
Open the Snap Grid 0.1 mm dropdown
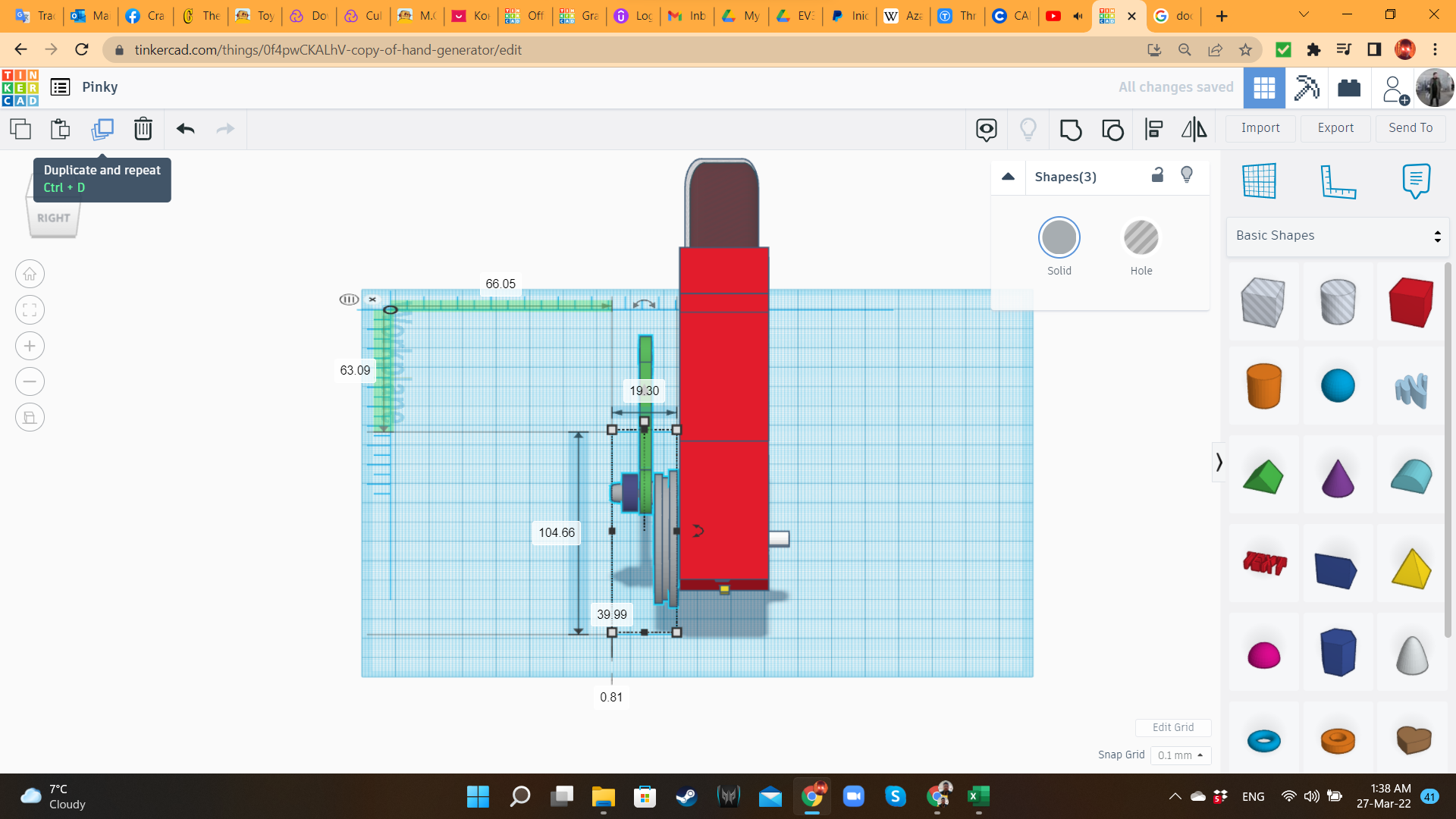[1181, 755]
